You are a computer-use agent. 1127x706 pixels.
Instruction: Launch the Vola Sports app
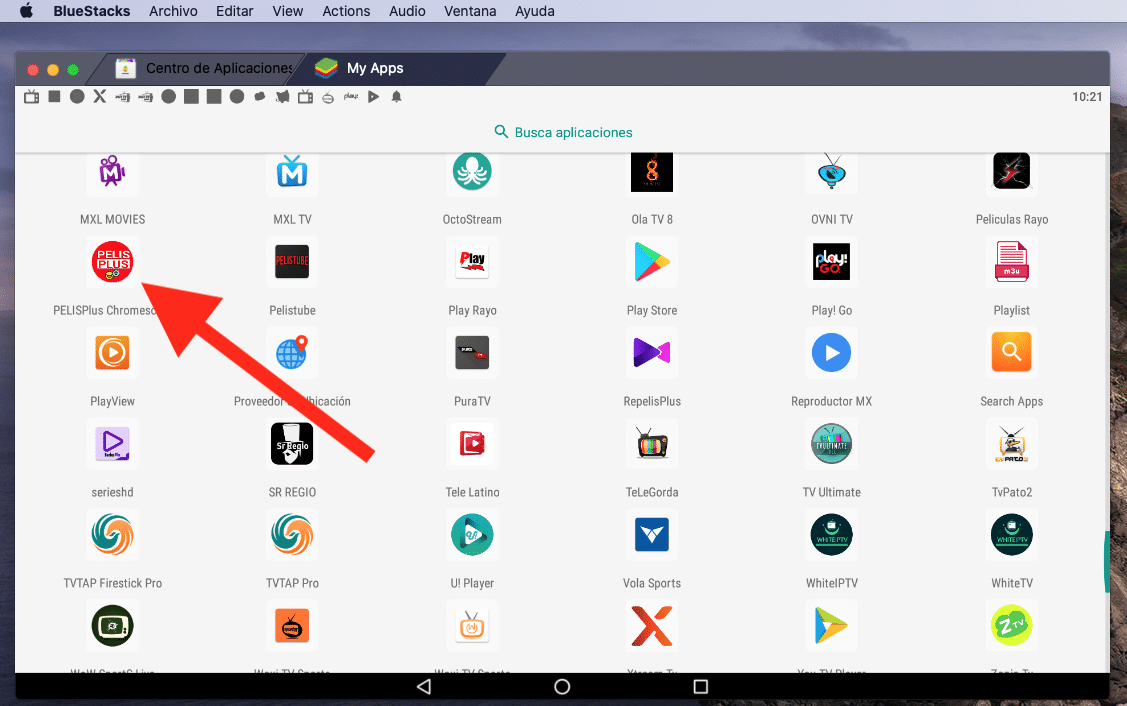(652, 535)
